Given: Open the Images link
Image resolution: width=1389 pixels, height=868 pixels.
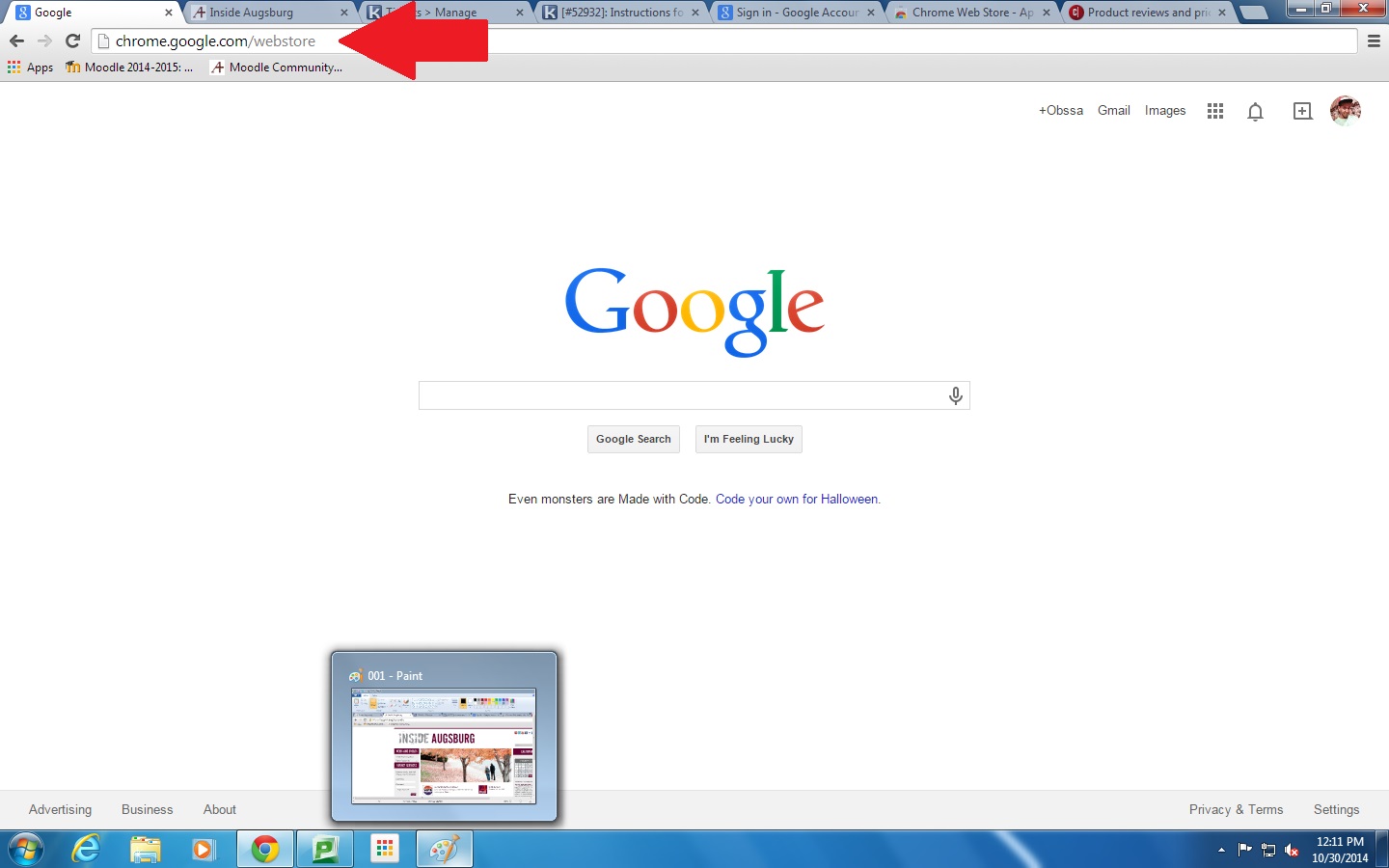Looking at the screenshot, I should [x=1165, y=111].
